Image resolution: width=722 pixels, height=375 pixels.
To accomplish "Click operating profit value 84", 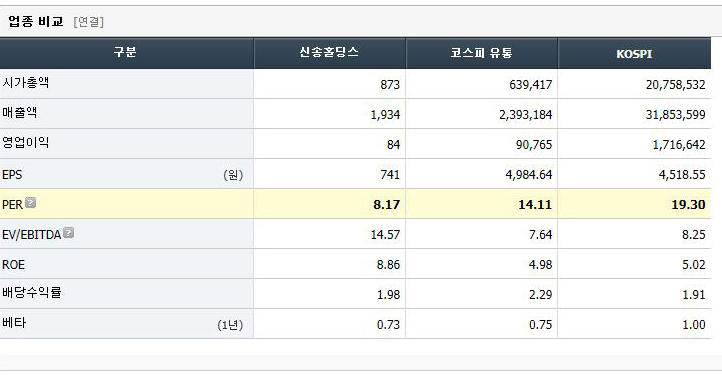I will (x=393, y=145).
